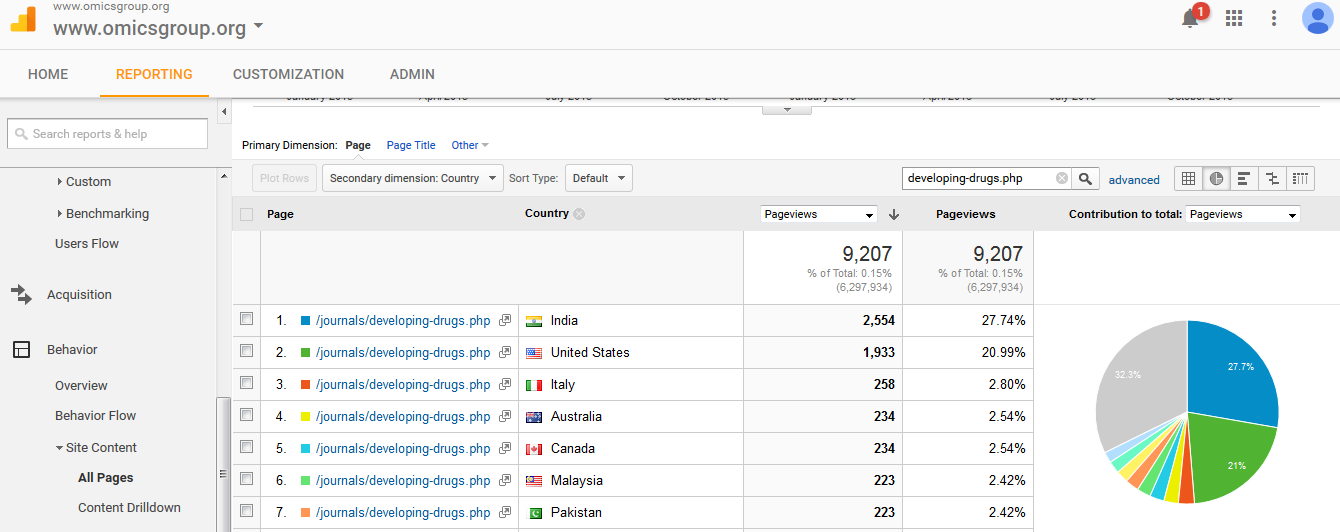This screenshot has height=532, width=1340.
Task: Open Content Drilldown in the sidebar
Action: click(x=129, y=508)
